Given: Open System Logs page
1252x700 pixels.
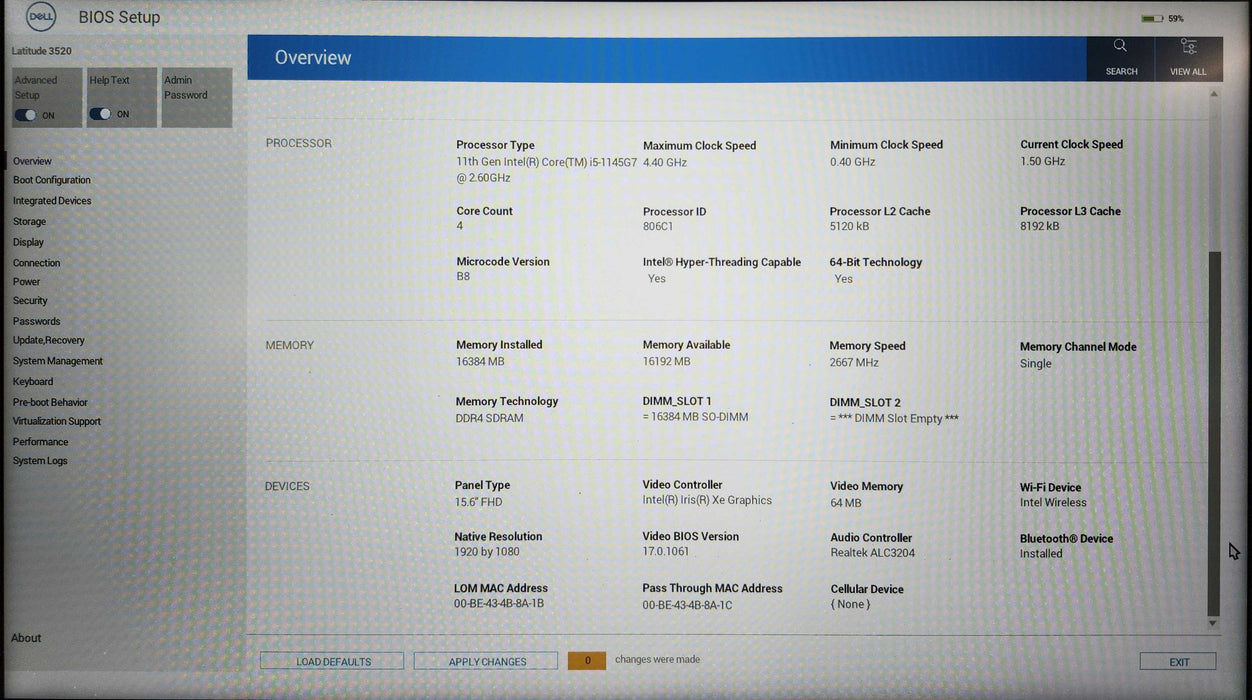Looking at the screenshot, I should [x=40, y=461].
